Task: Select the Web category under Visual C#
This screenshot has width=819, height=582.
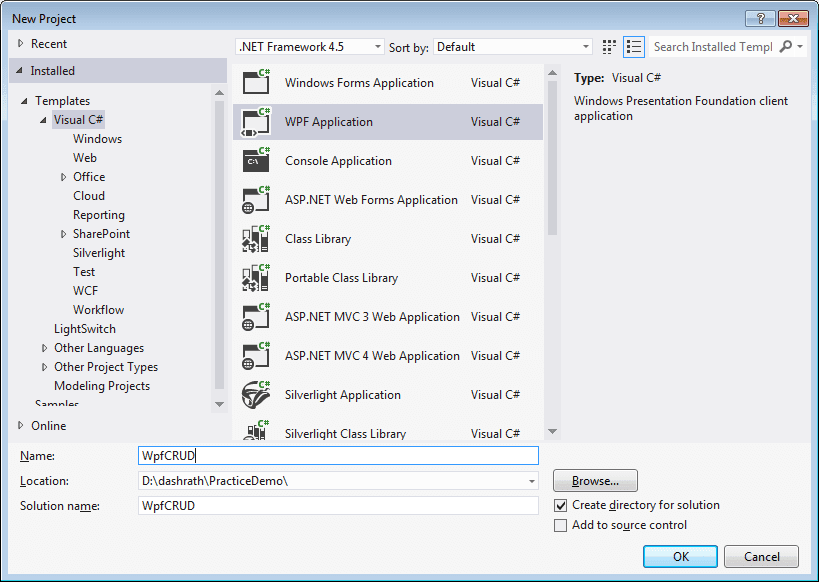Action: coord(84,157)
